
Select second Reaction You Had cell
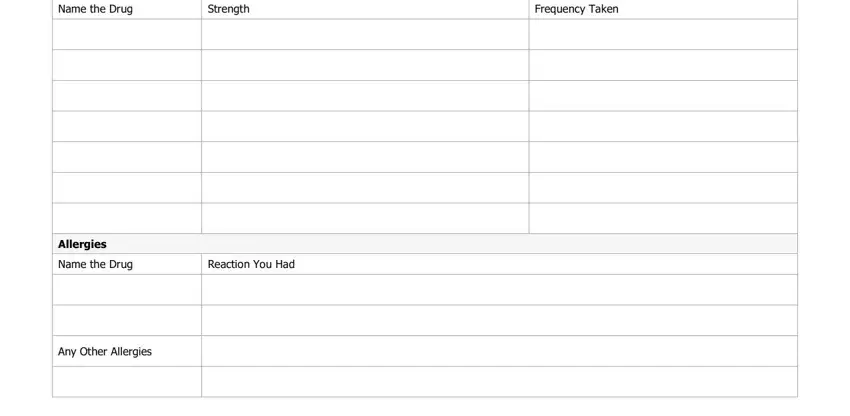pyautogui.click(x=499, y=321)
